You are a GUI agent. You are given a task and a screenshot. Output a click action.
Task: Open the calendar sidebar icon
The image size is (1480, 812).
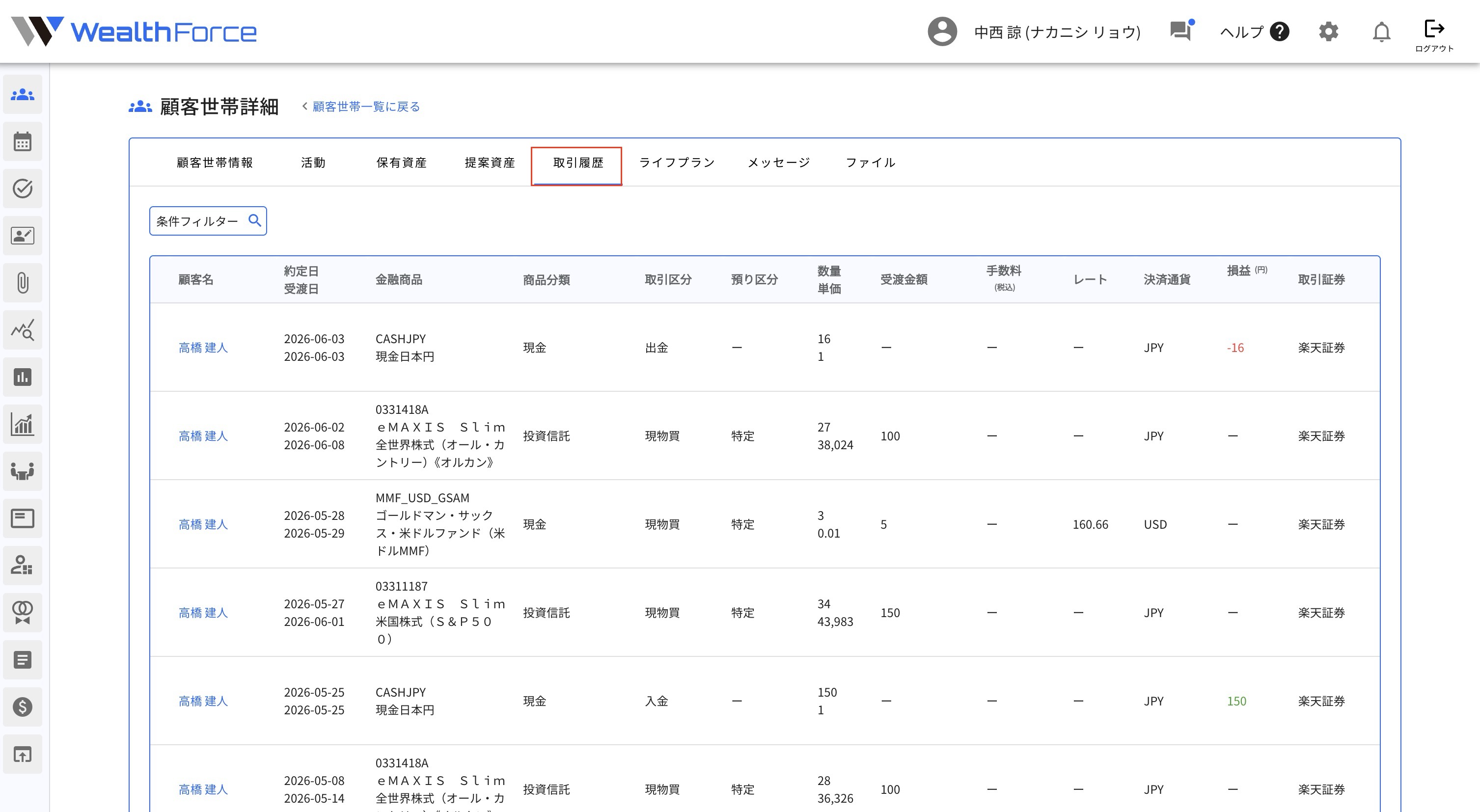23,141
